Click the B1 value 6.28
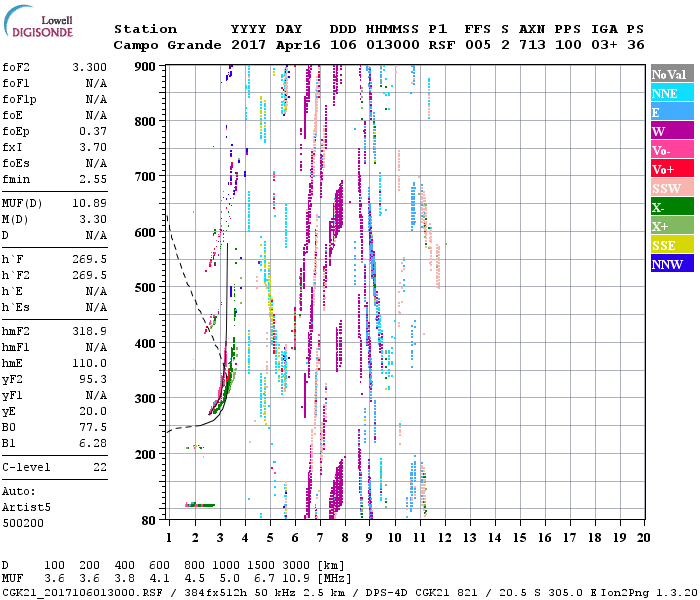 tap(93, 444)
